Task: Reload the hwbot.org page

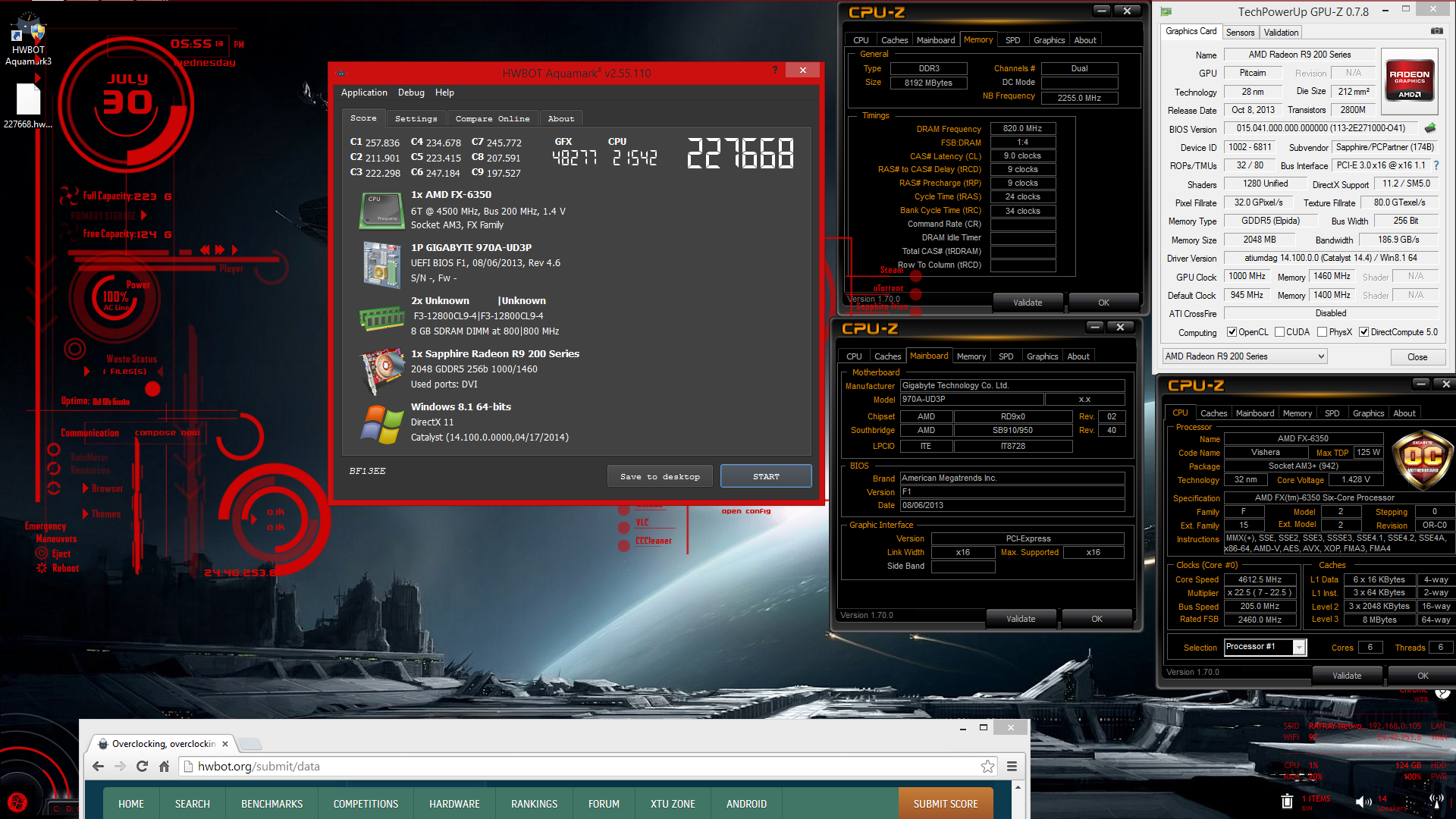Action: coord(142,766)
